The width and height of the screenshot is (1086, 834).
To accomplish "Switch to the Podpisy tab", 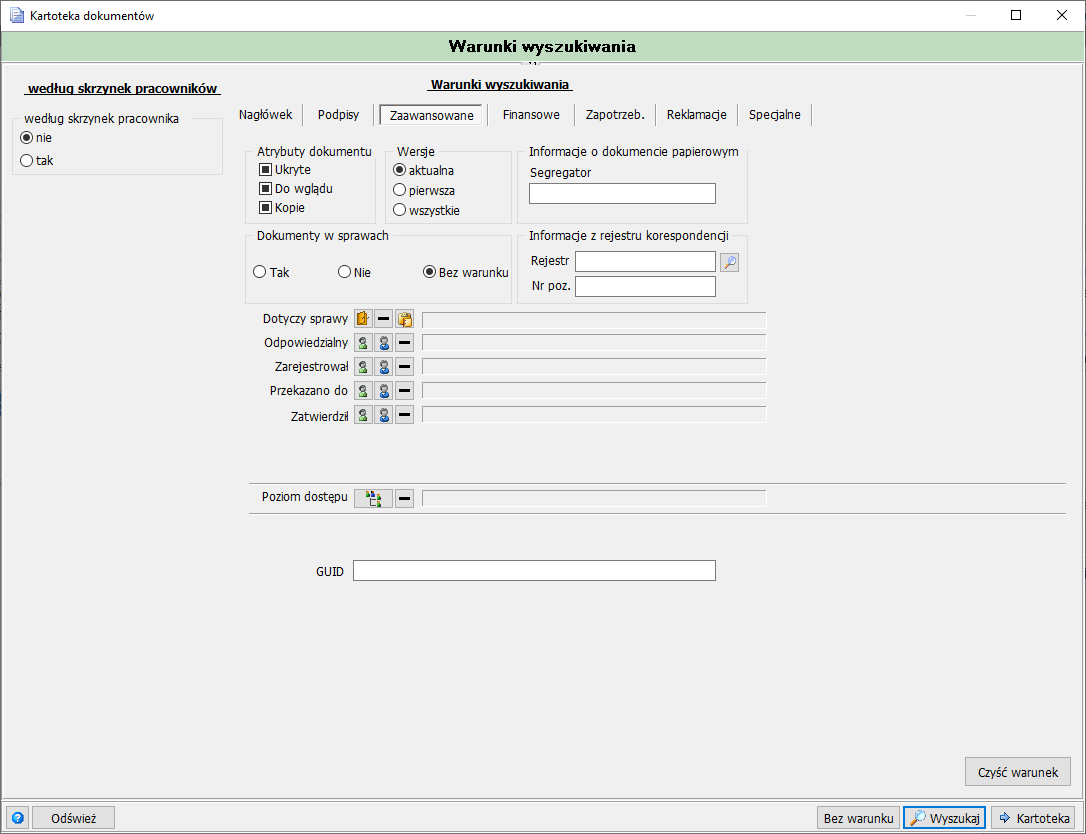I will [x=338, y=114].
